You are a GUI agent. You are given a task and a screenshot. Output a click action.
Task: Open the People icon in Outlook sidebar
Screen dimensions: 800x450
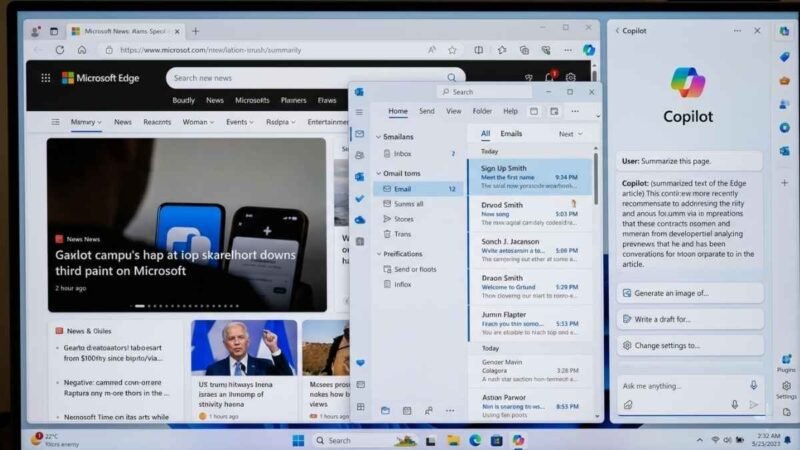(360, 155)
